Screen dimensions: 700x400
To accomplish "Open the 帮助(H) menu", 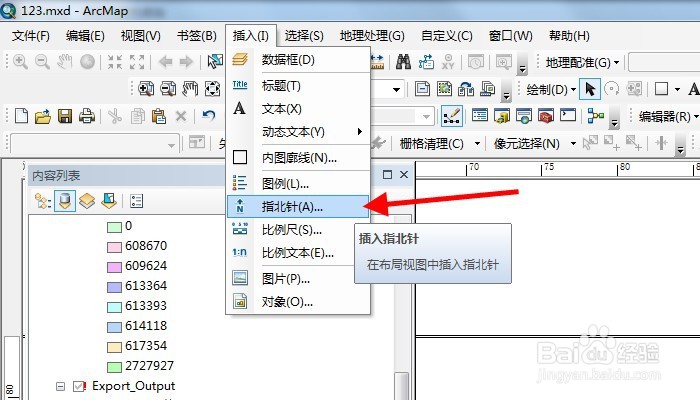I will point(569,36).
